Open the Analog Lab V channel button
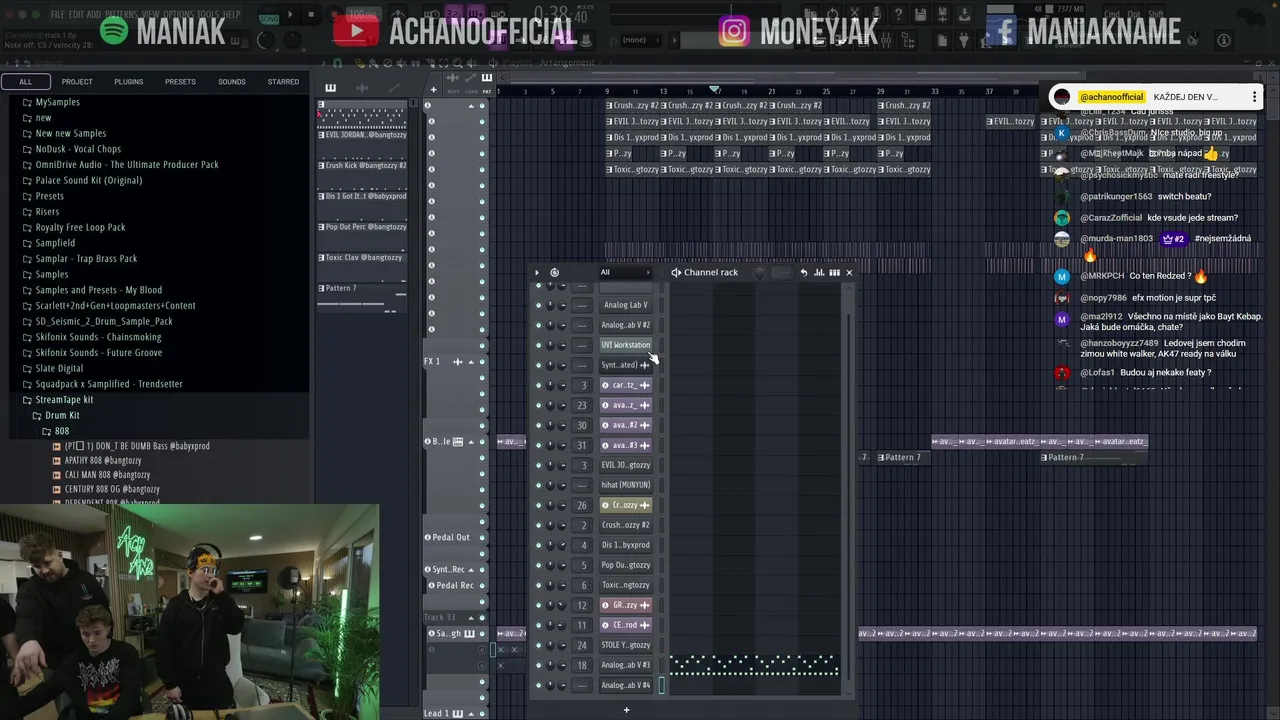 [626, 305]
